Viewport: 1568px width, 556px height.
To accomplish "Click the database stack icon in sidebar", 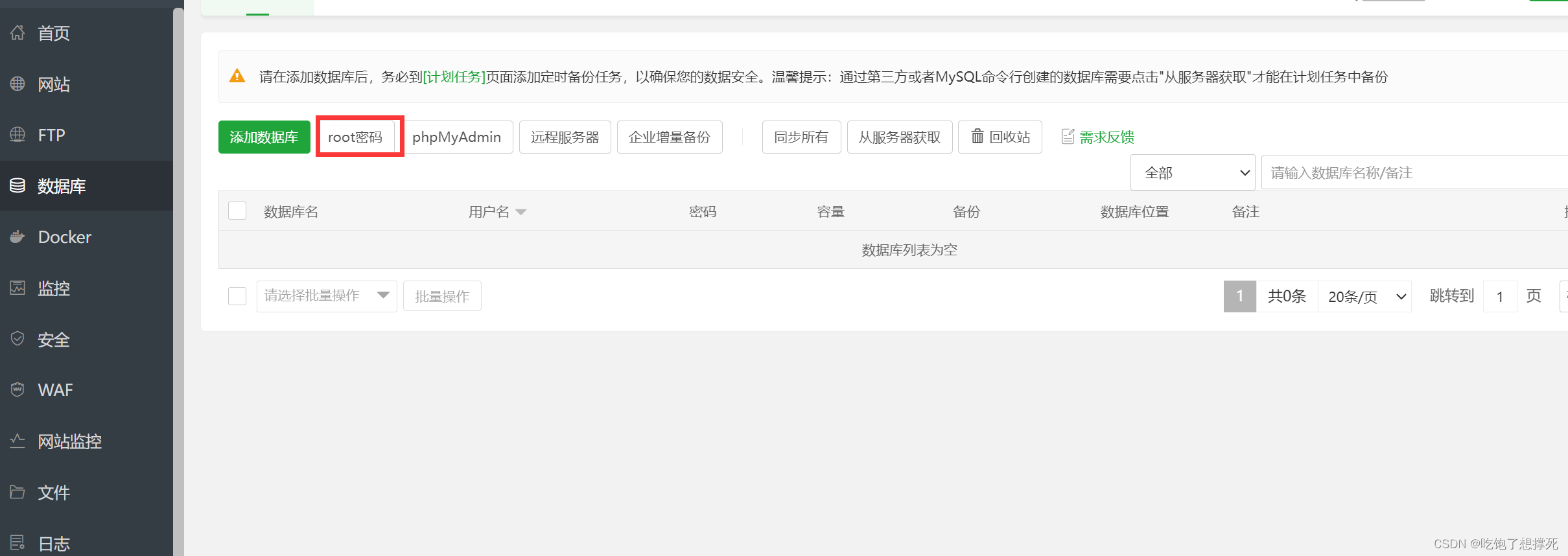I will pyautogui.click(x=18, y=186).
